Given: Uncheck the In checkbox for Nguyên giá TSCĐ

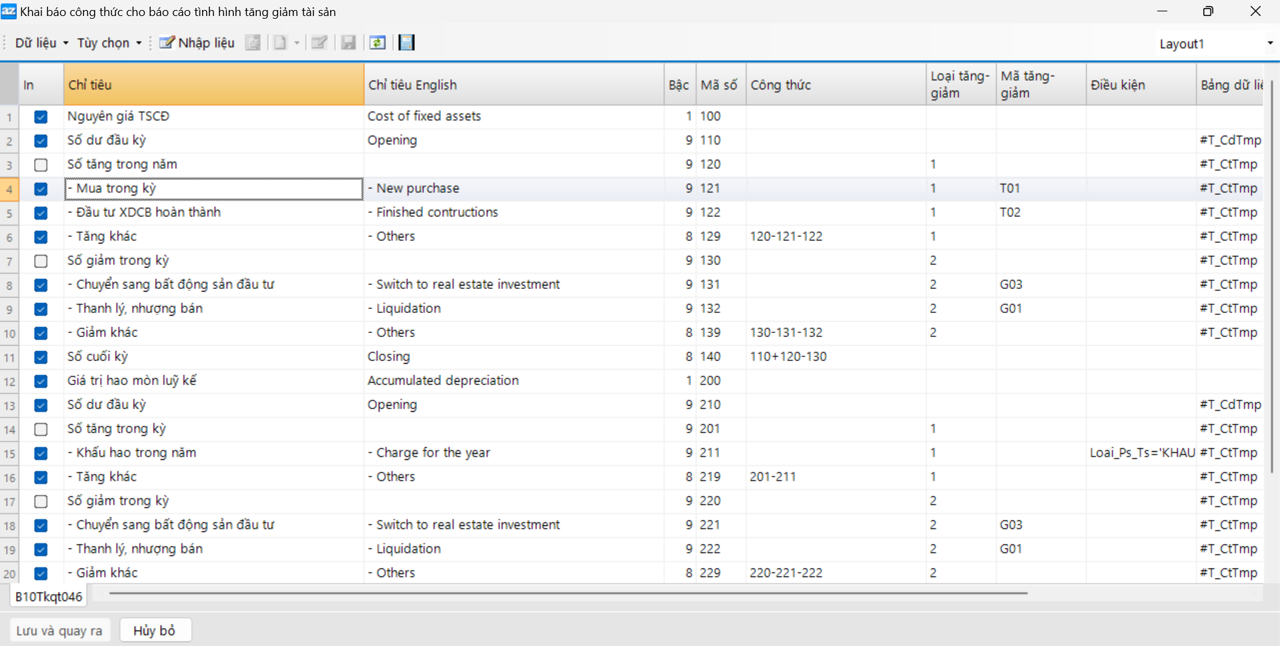Looking at the screenshot, I should 41,117.
